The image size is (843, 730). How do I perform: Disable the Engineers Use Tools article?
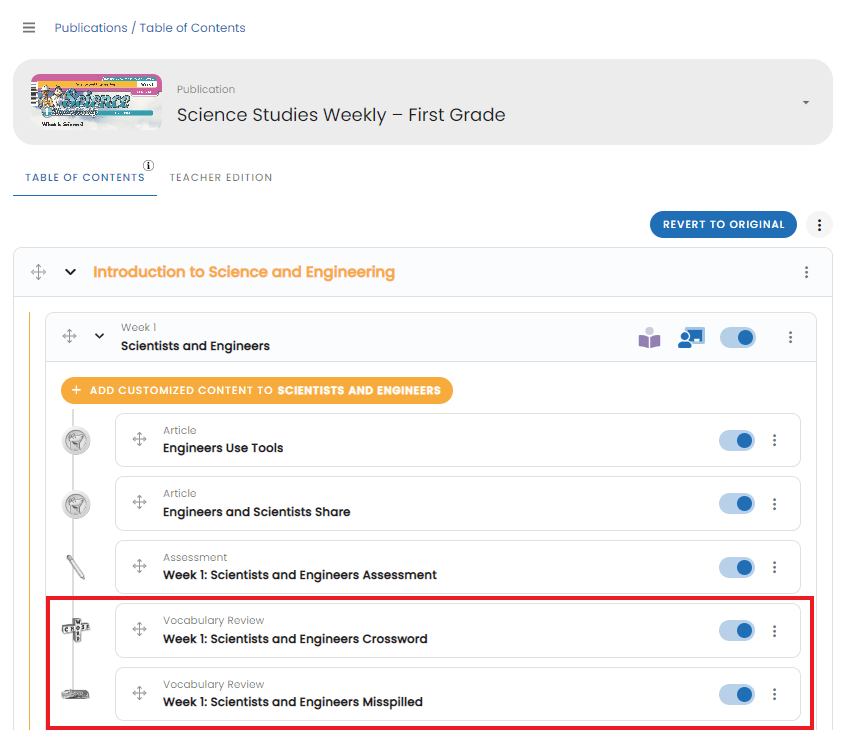tap(737, 440)
